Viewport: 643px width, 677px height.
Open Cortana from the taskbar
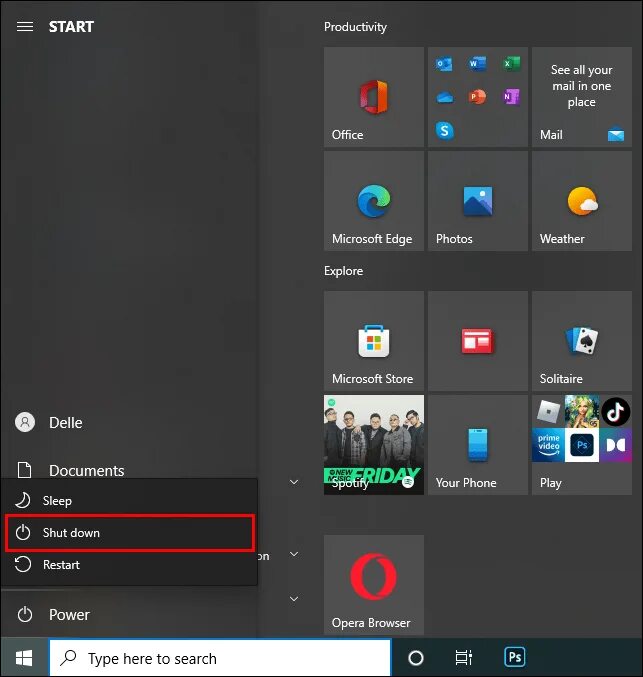(x=416, y=658)
